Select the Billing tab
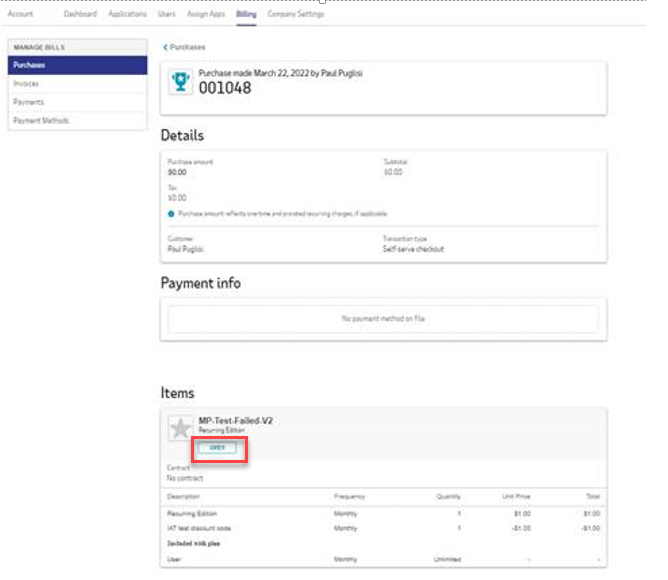Screen dimensions: 668x580 pyautogui.click(x=246, y=14)
